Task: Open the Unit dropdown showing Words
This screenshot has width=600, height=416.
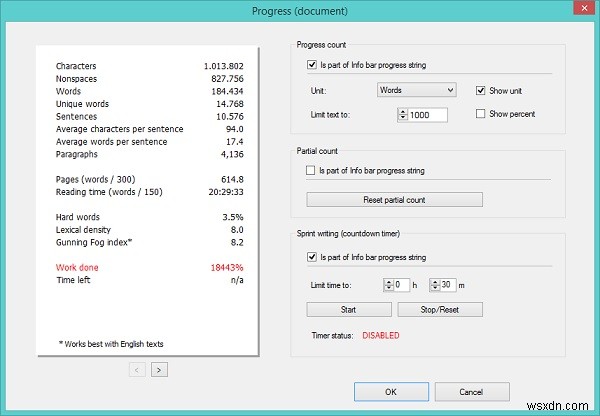Action: (416, 90)
